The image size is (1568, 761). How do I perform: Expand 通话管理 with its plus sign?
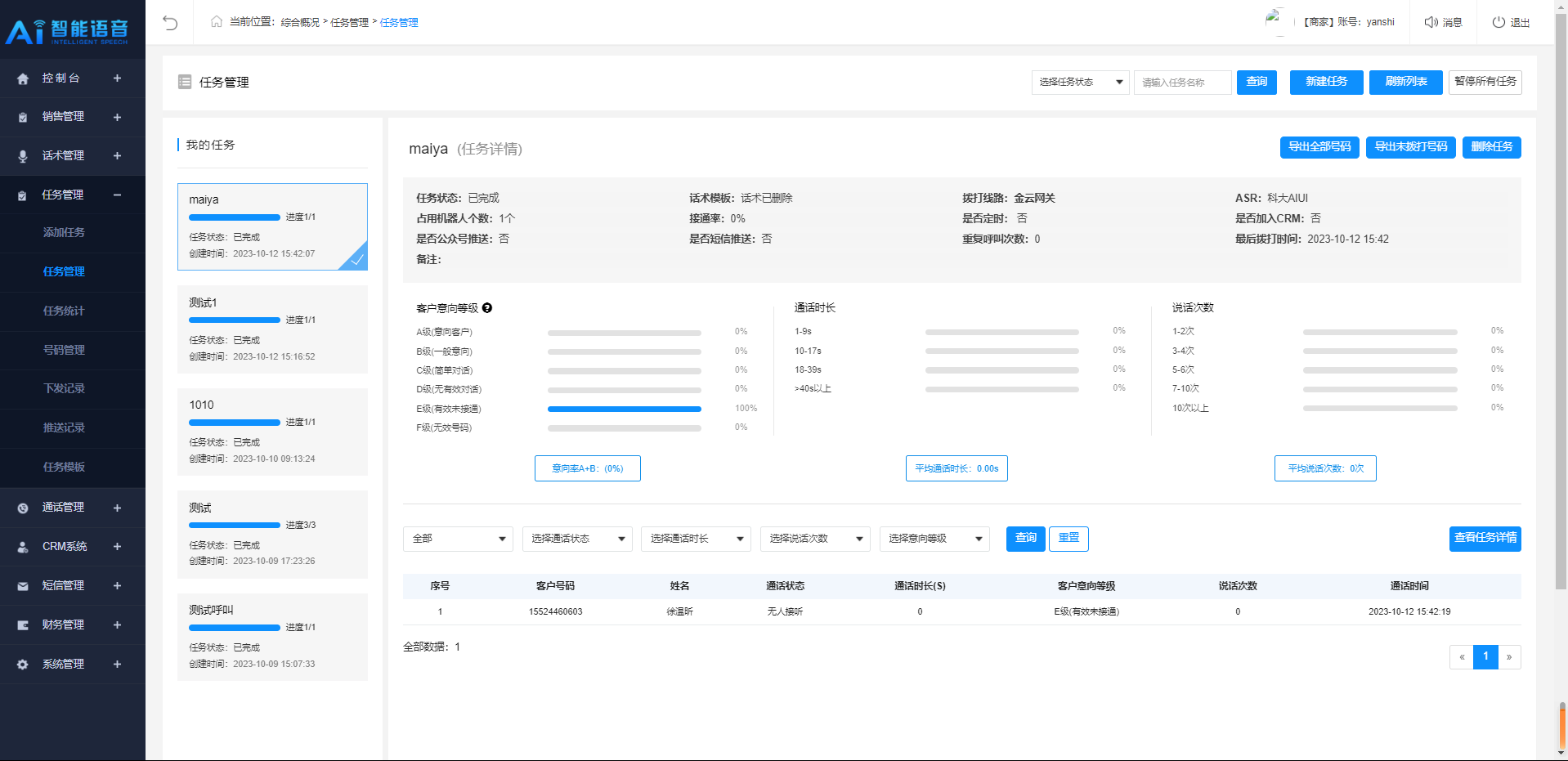[117, 508]
